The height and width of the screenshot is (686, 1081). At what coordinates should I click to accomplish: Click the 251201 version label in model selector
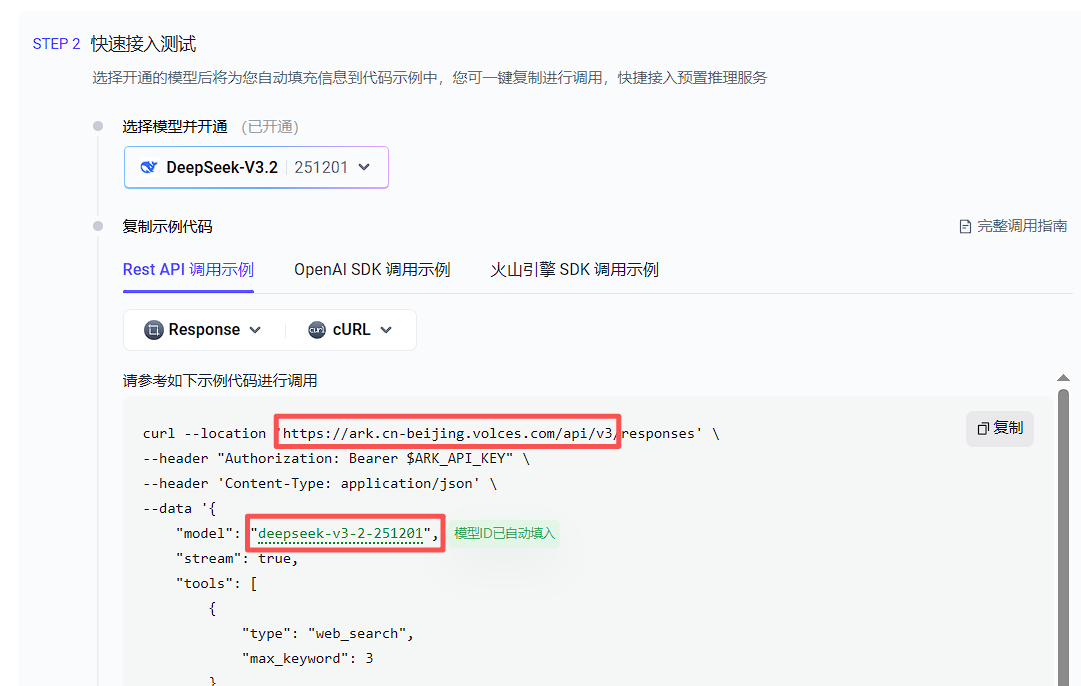(320, 167)
